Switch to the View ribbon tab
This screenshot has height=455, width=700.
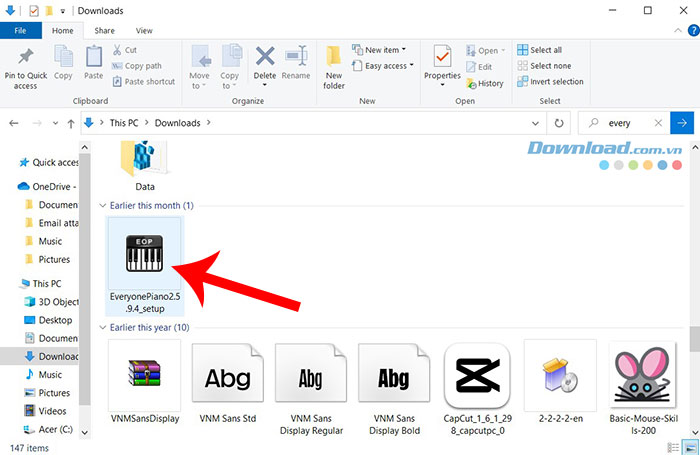click(x=144, y=31)
